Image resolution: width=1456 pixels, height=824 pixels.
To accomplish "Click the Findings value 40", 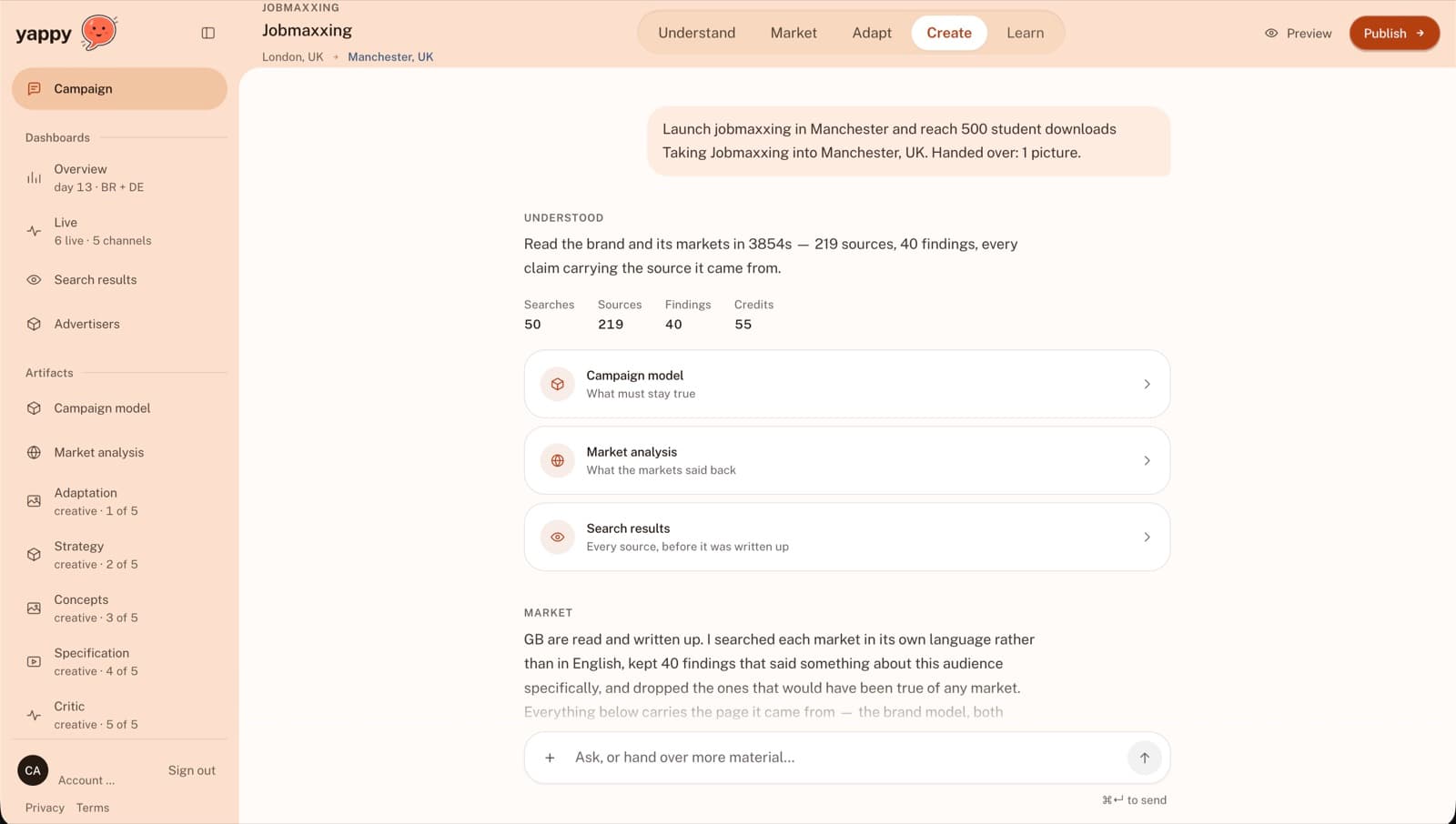I will (673, 325).
